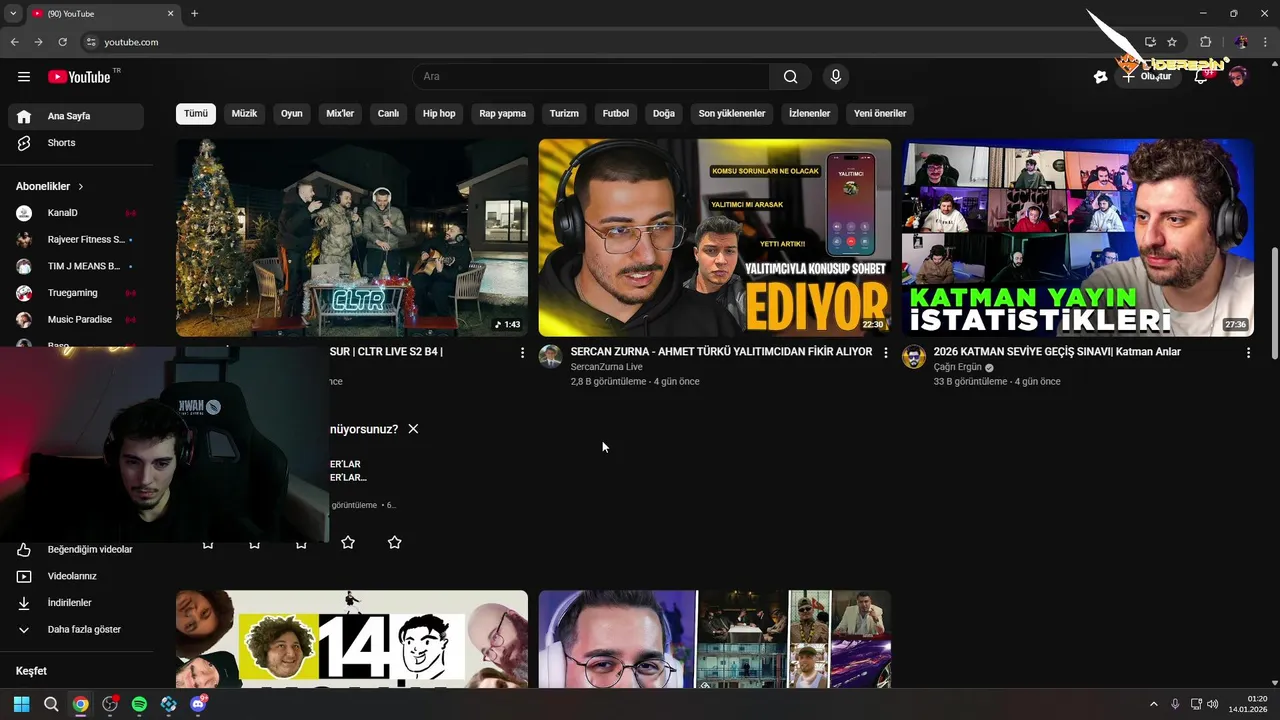
Task: Select the Yeni öneriler filter chip
Action: 880,114
